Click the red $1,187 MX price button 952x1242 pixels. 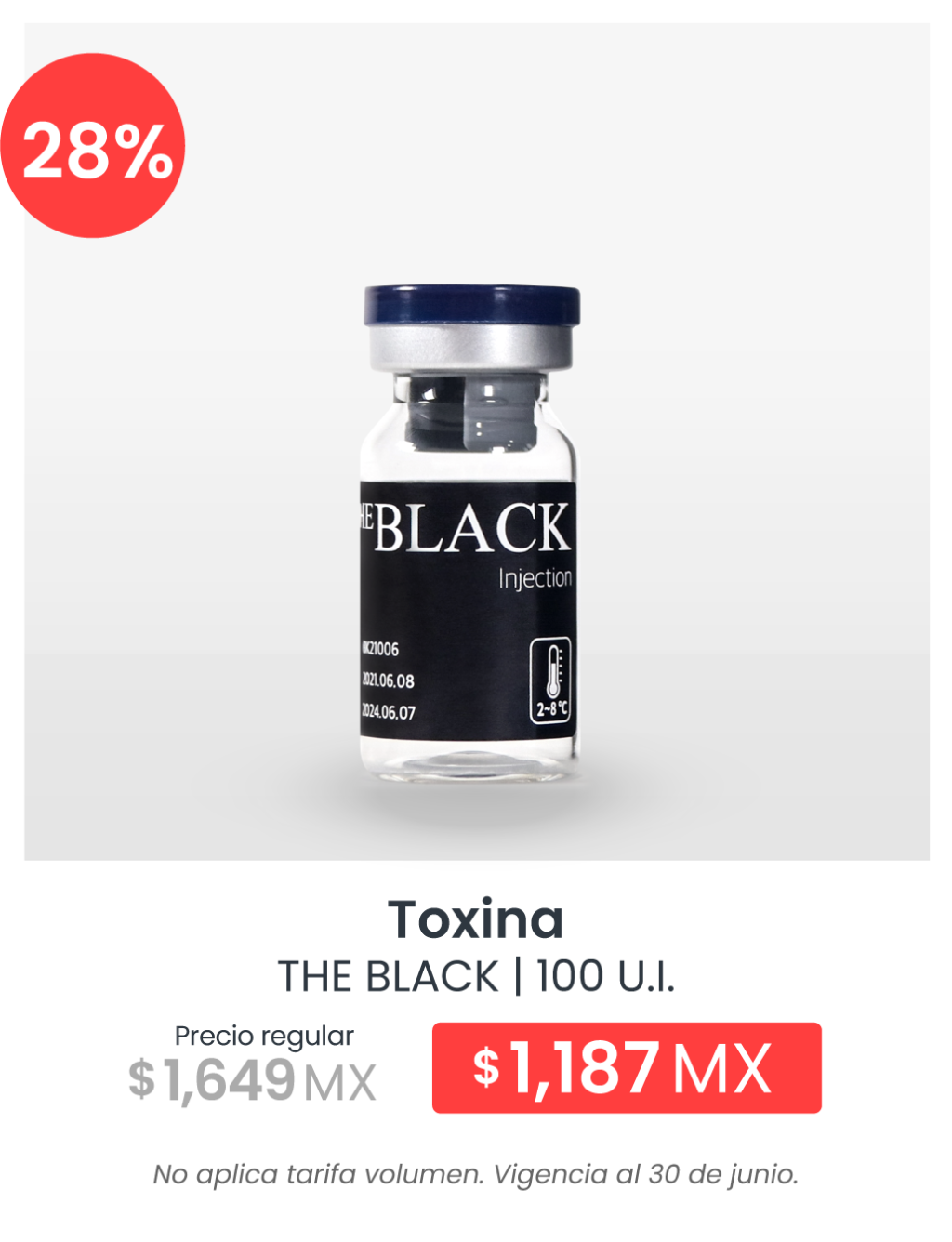[627, 1067]
